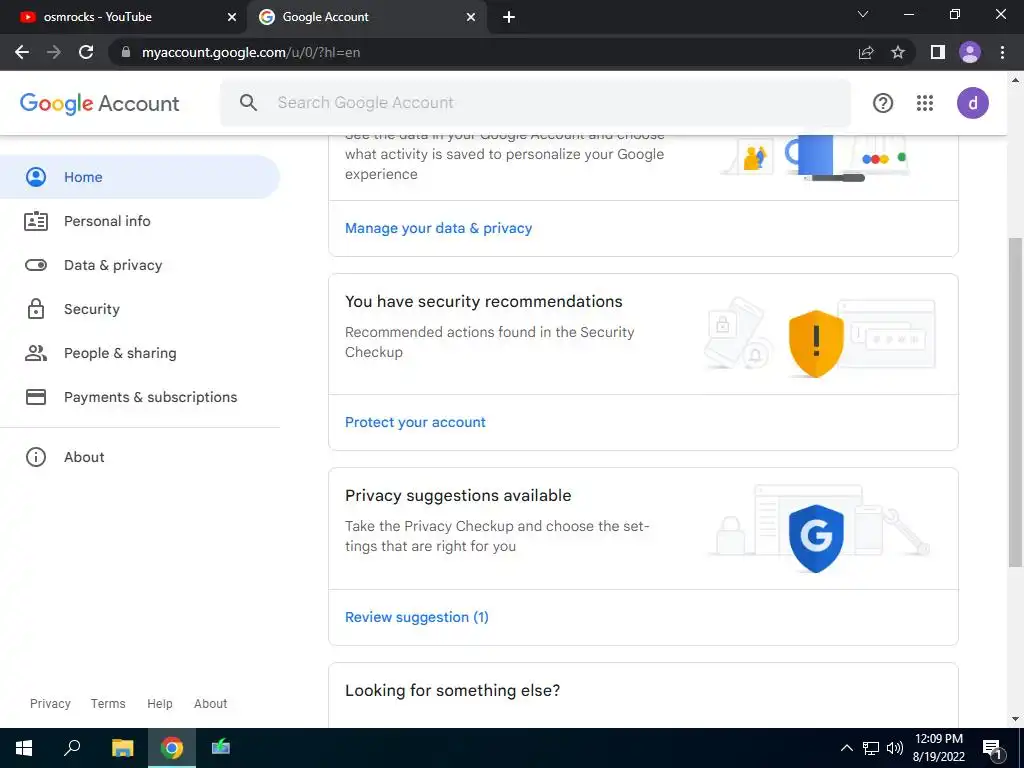Open People & sharing section

[x=140, y=353]
